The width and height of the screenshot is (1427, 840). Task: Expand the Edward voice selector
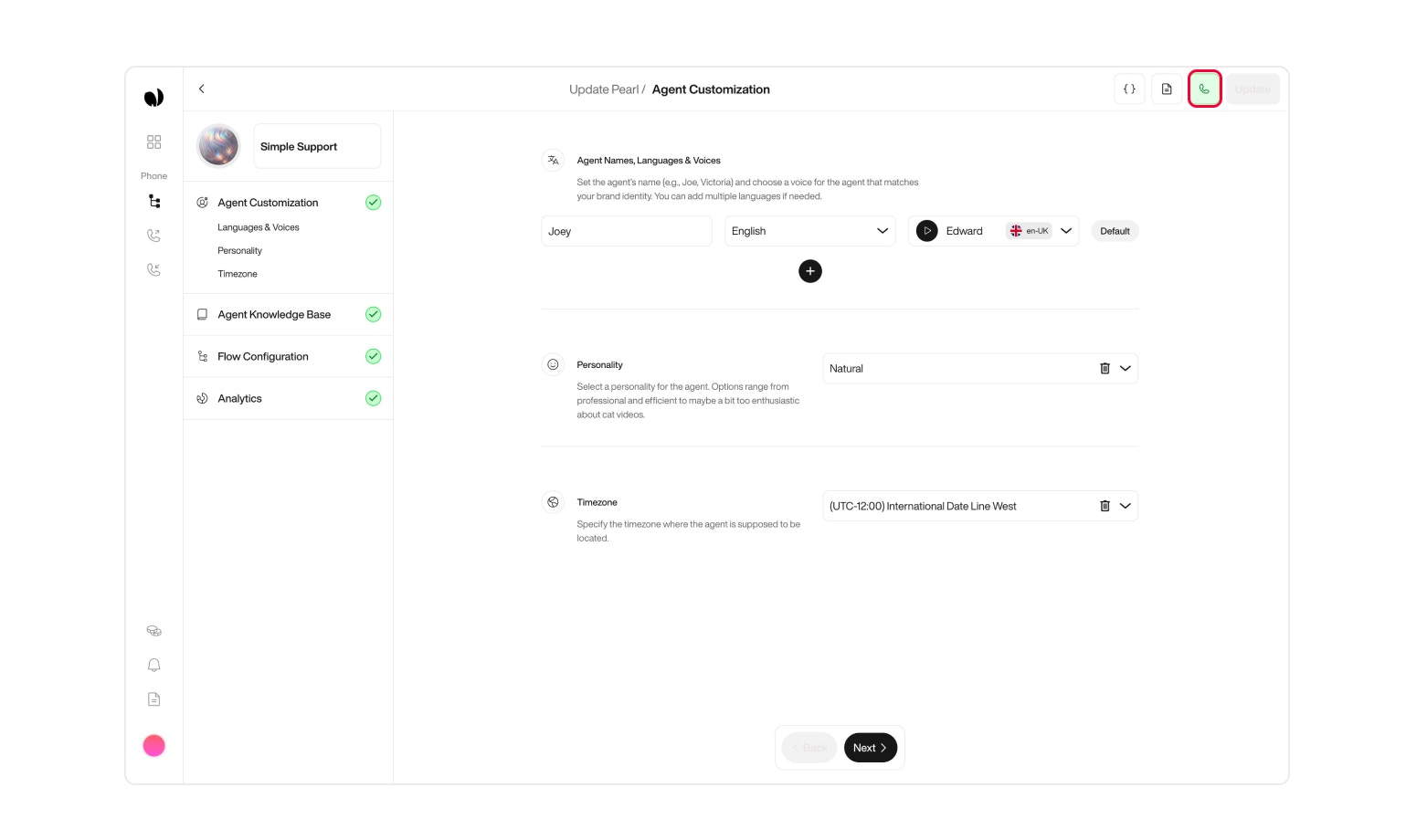[x=1066, y=231]
